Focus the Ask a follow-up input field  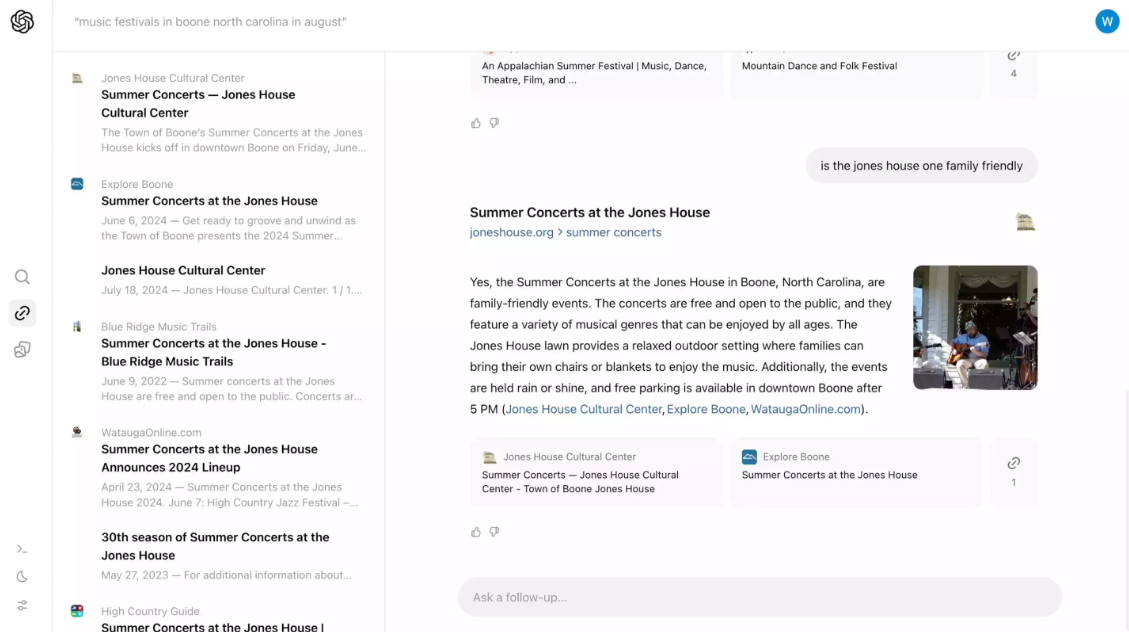pos(759,597)
